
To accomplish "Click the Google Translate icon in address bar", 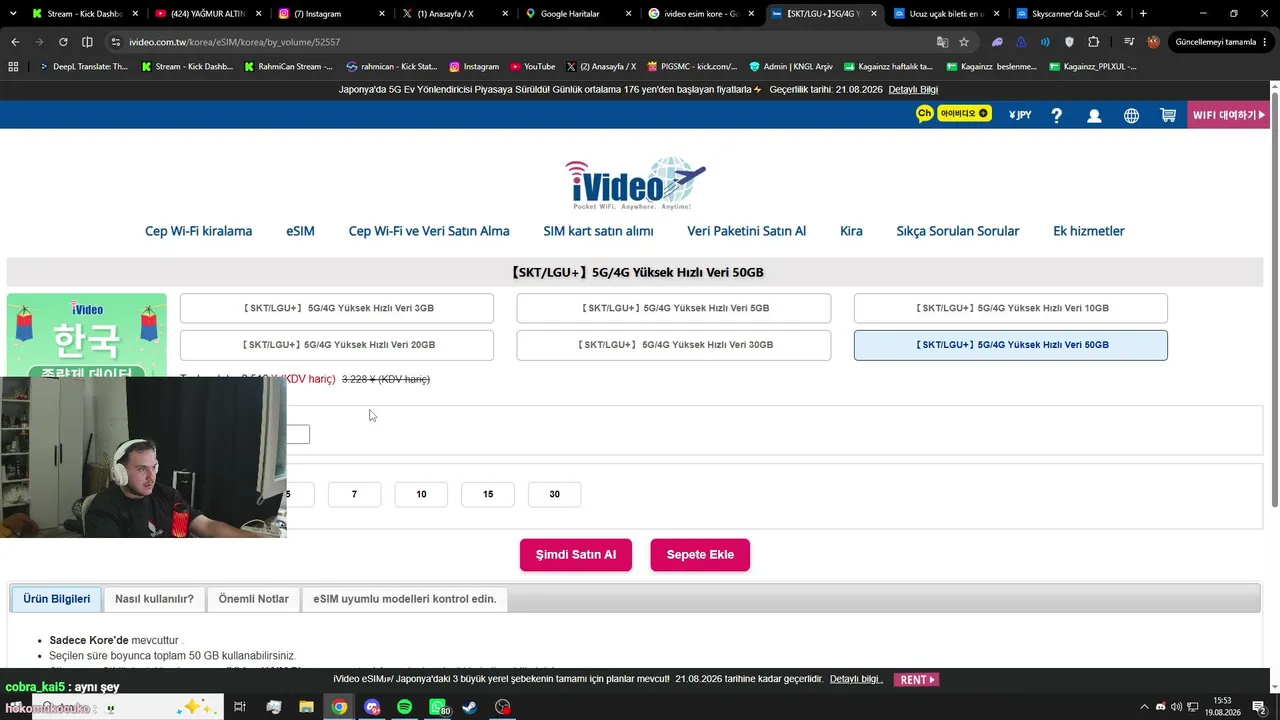I will coord(942,42).
